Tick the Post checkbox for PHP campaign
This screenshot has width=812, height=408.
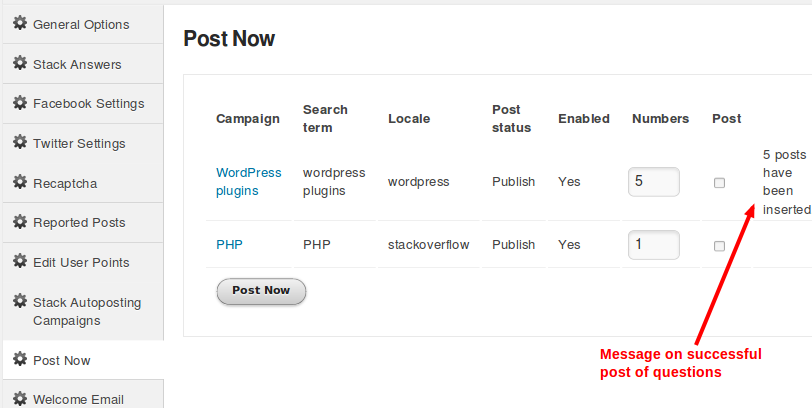pyautogui.click(x=719, y=246)
